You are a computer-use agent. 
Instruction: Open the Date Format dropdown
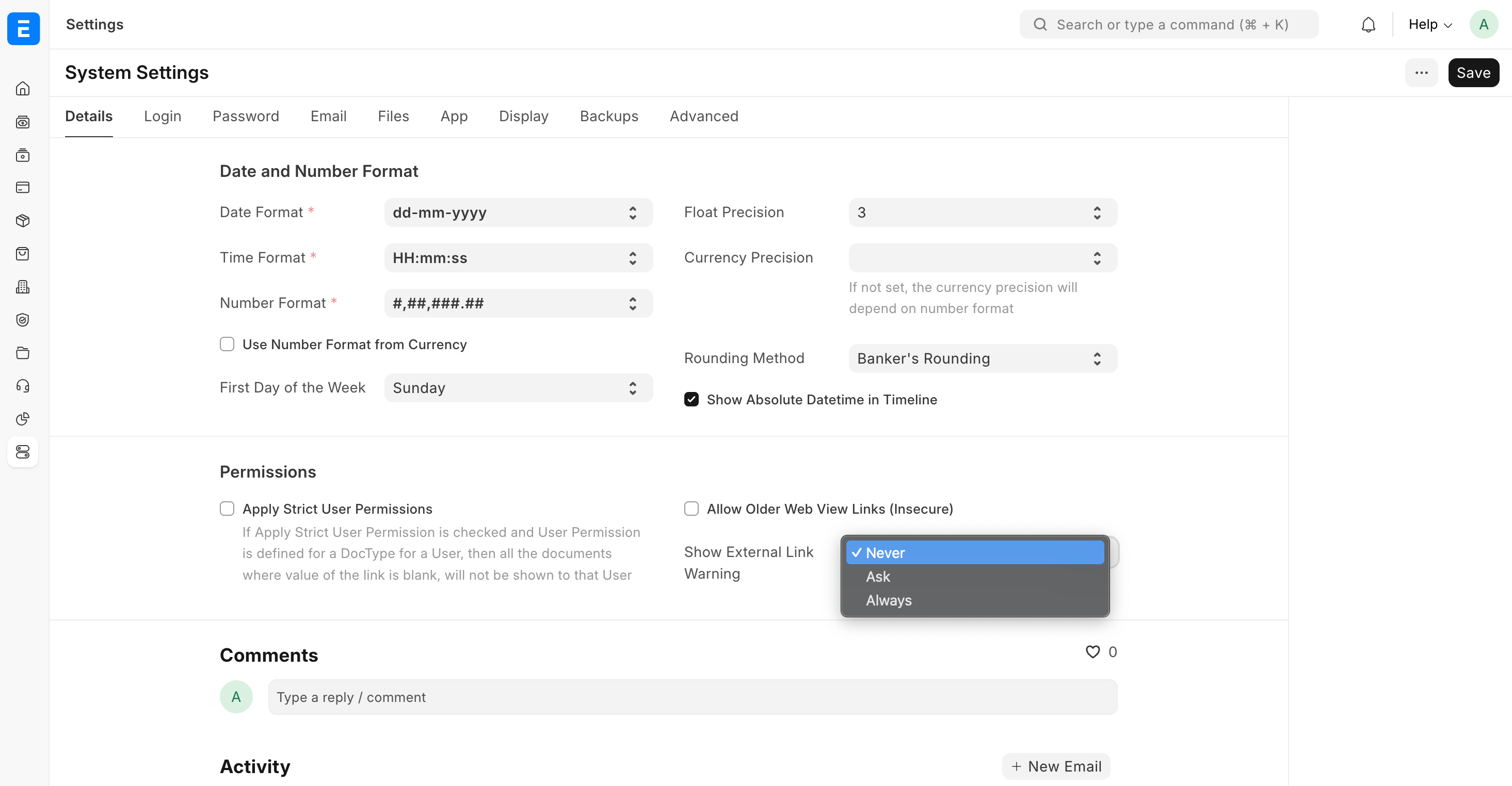(518, 212)
